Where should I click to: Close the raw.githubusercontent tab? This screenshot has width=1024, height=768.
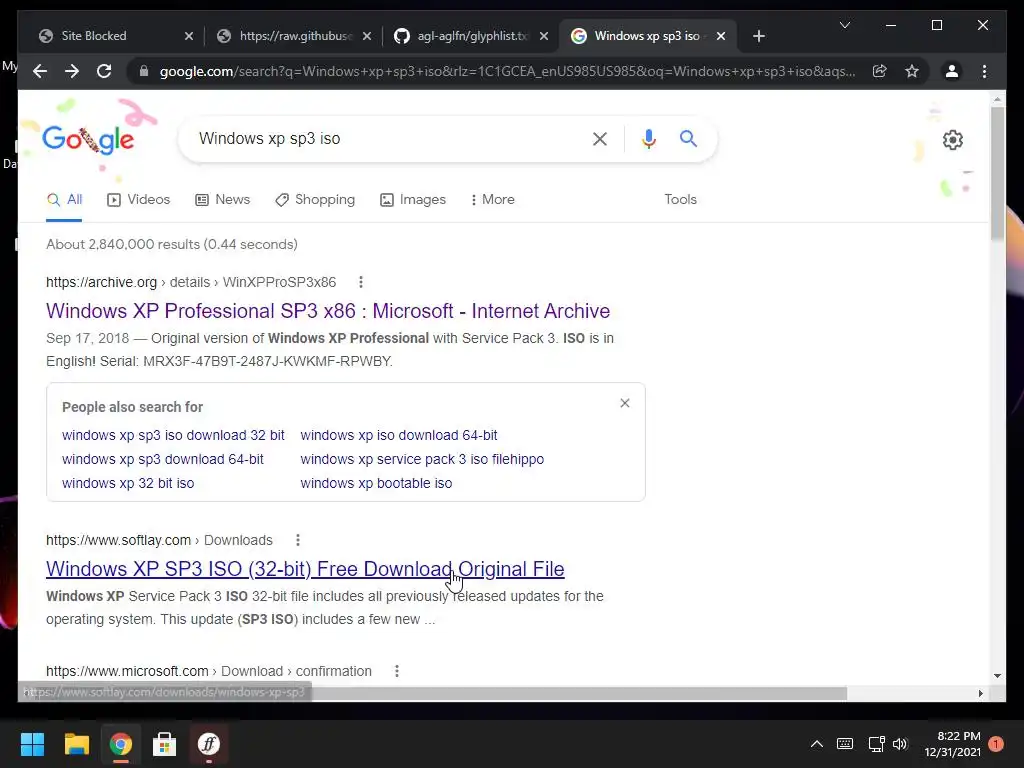coord(367,36)
